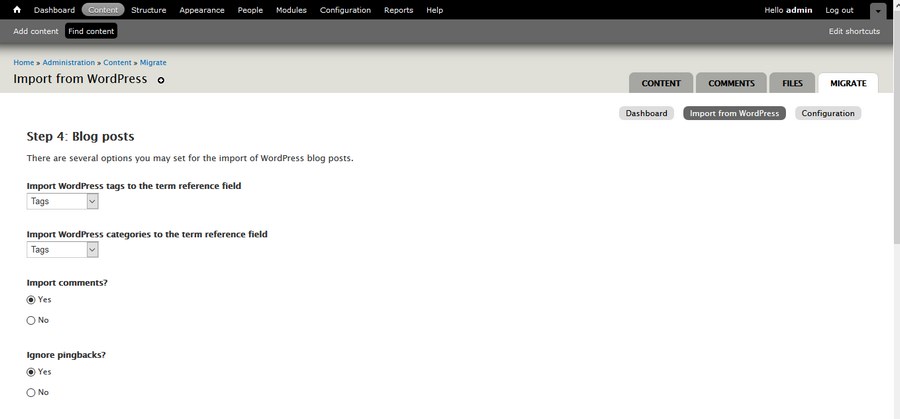Select the Import from WordPress secondary tab
The width and height of the screenshot is (900, 419).
tap(734, 113)
